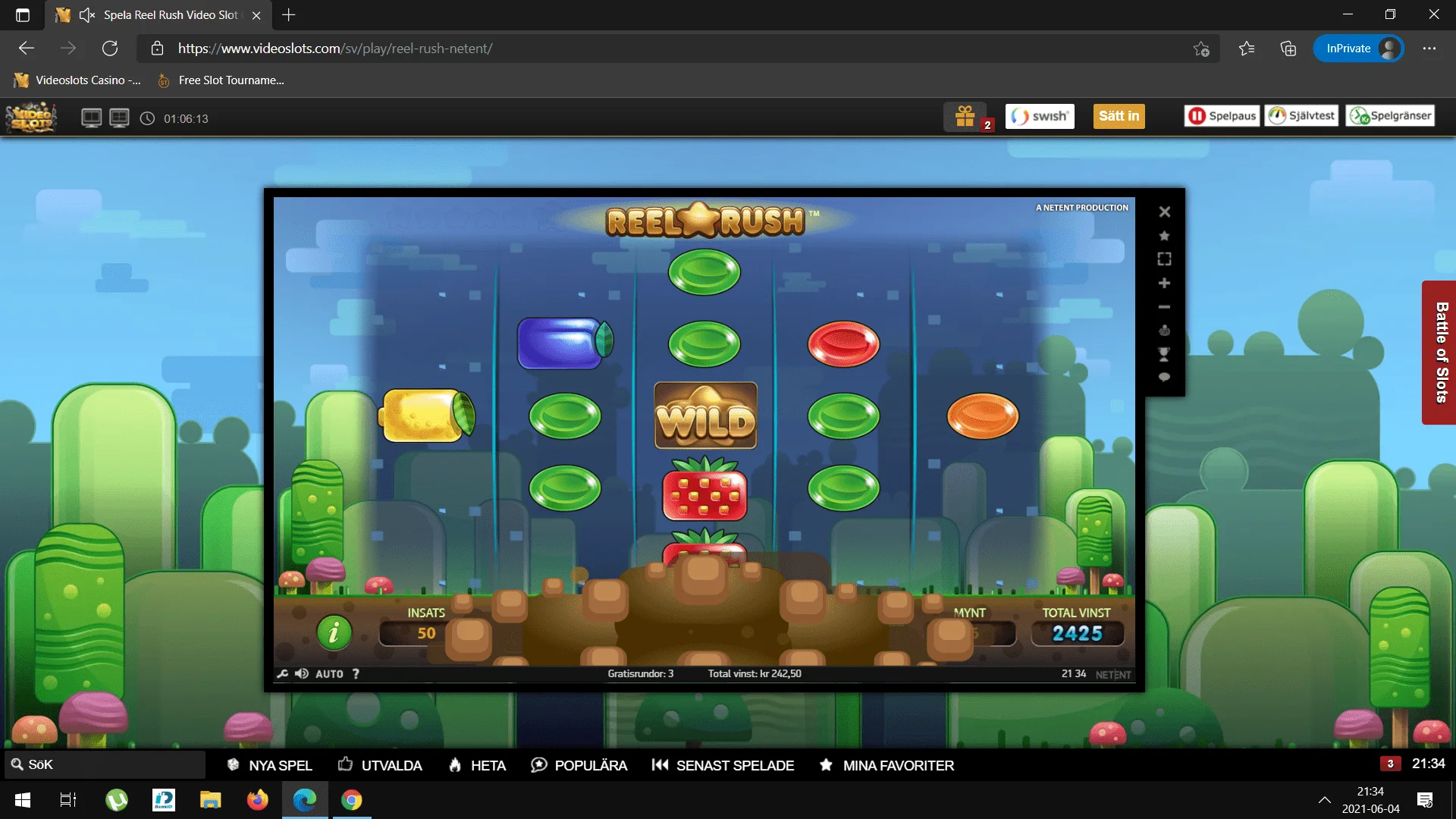The image size is (1456, 819).
Task: Open the UTVALDA category
Action: click(380, 765)
